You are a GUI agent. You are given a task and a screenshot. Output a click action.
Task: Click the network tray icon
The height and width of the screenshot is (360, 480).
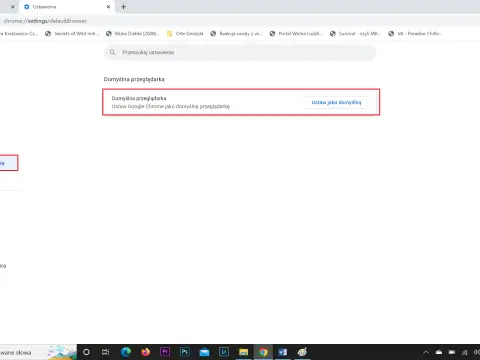tap(465, 352)
